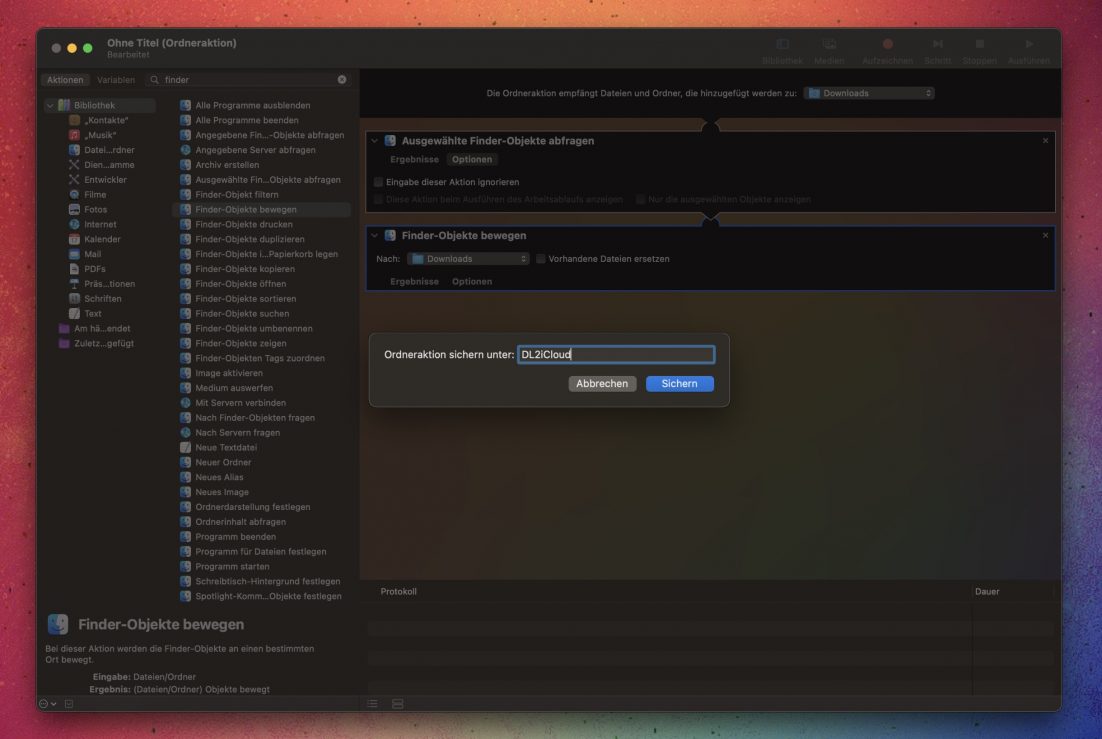Screen dimensions: 1102x739
Task: Show the log list view icon
Action: [x=372, y=704]
